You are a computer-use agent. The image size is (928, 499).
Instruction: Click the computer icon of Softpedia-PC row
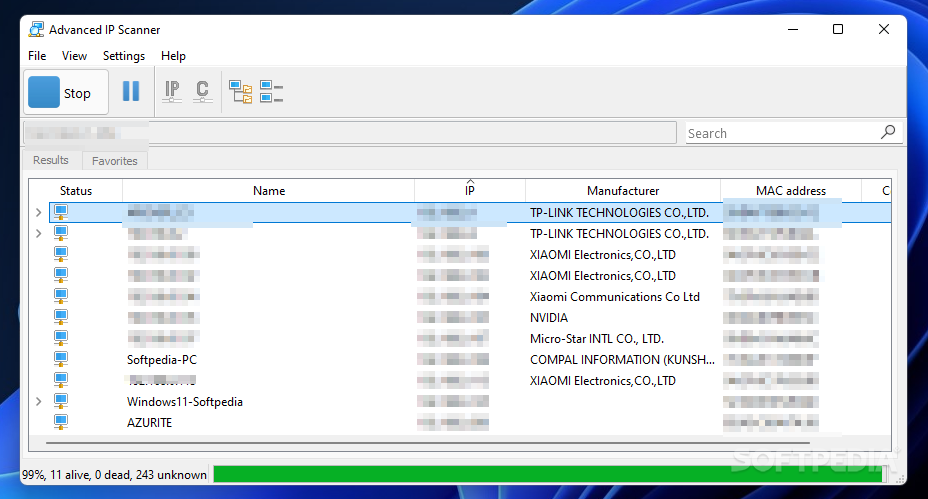coord(60,359)
